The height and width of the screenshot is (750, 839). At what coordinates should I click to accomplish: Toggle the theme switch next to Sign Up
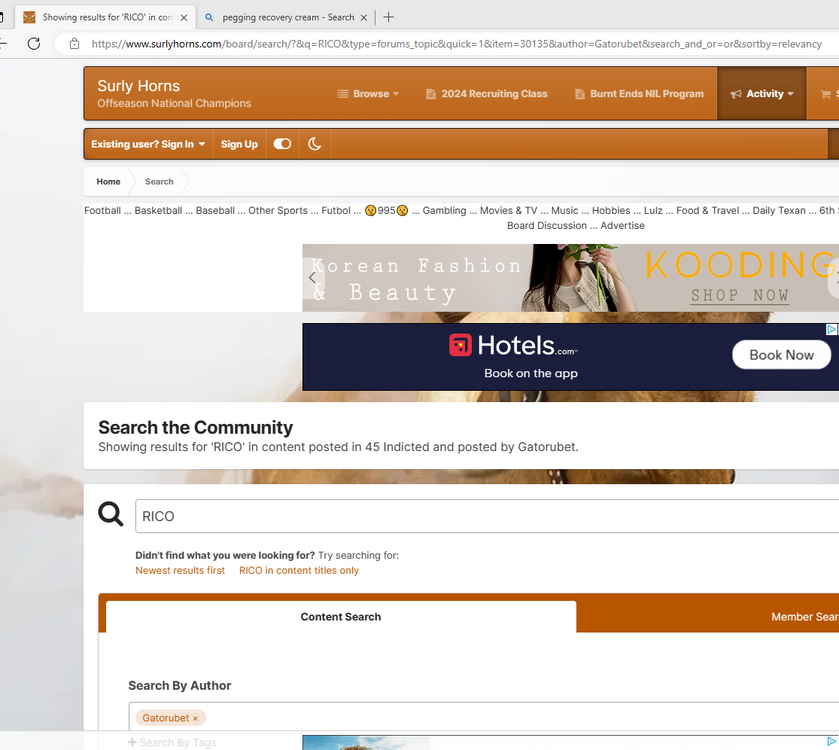pos(282,144)
